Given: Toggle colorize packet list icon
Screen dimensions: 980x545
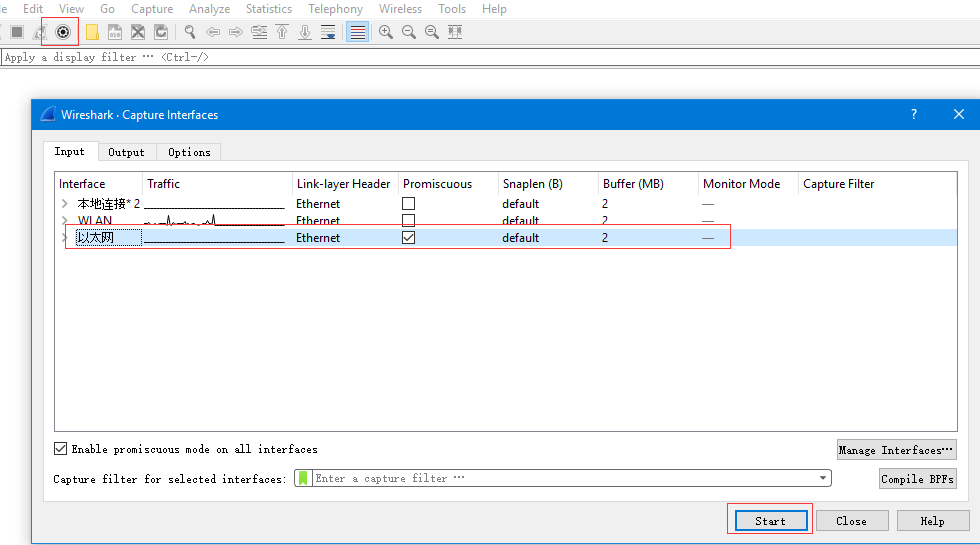Looking at the screenshot, I should coord(358,32).
